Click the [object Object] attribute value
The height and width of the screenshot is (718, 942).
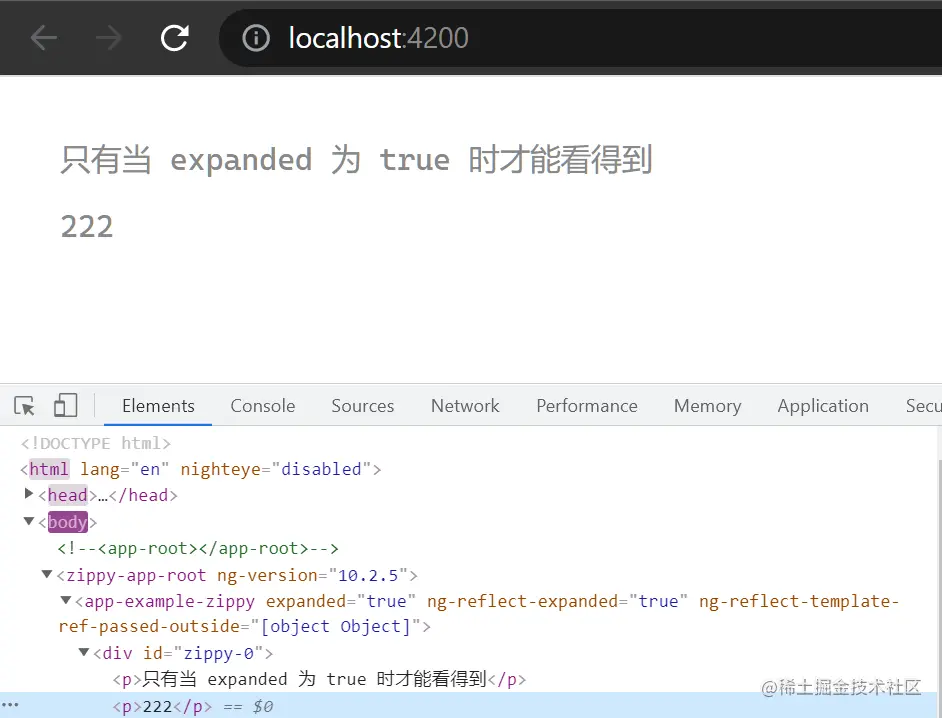click(335, 627)
